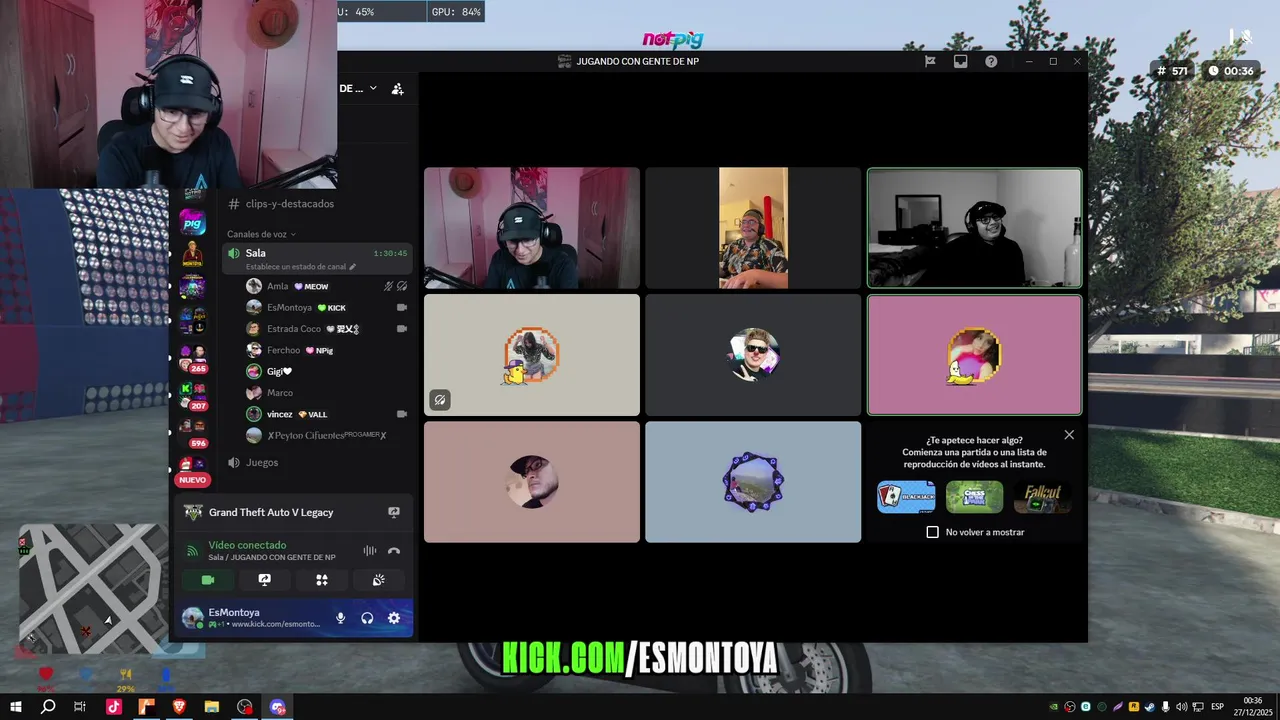Toggle noise suppression waveform icon
Image resolution: width=1280 pixels, height=720 pixels.
tap(370, 550)
